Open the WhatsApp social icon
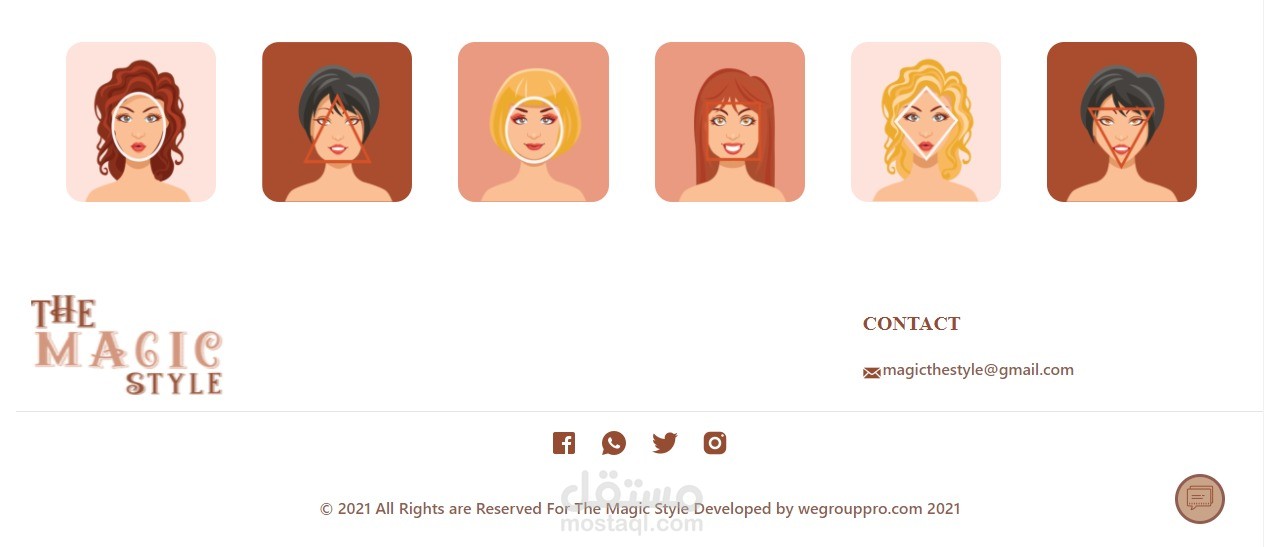Viewport: 1264px width, 547px height. [614, 443]
